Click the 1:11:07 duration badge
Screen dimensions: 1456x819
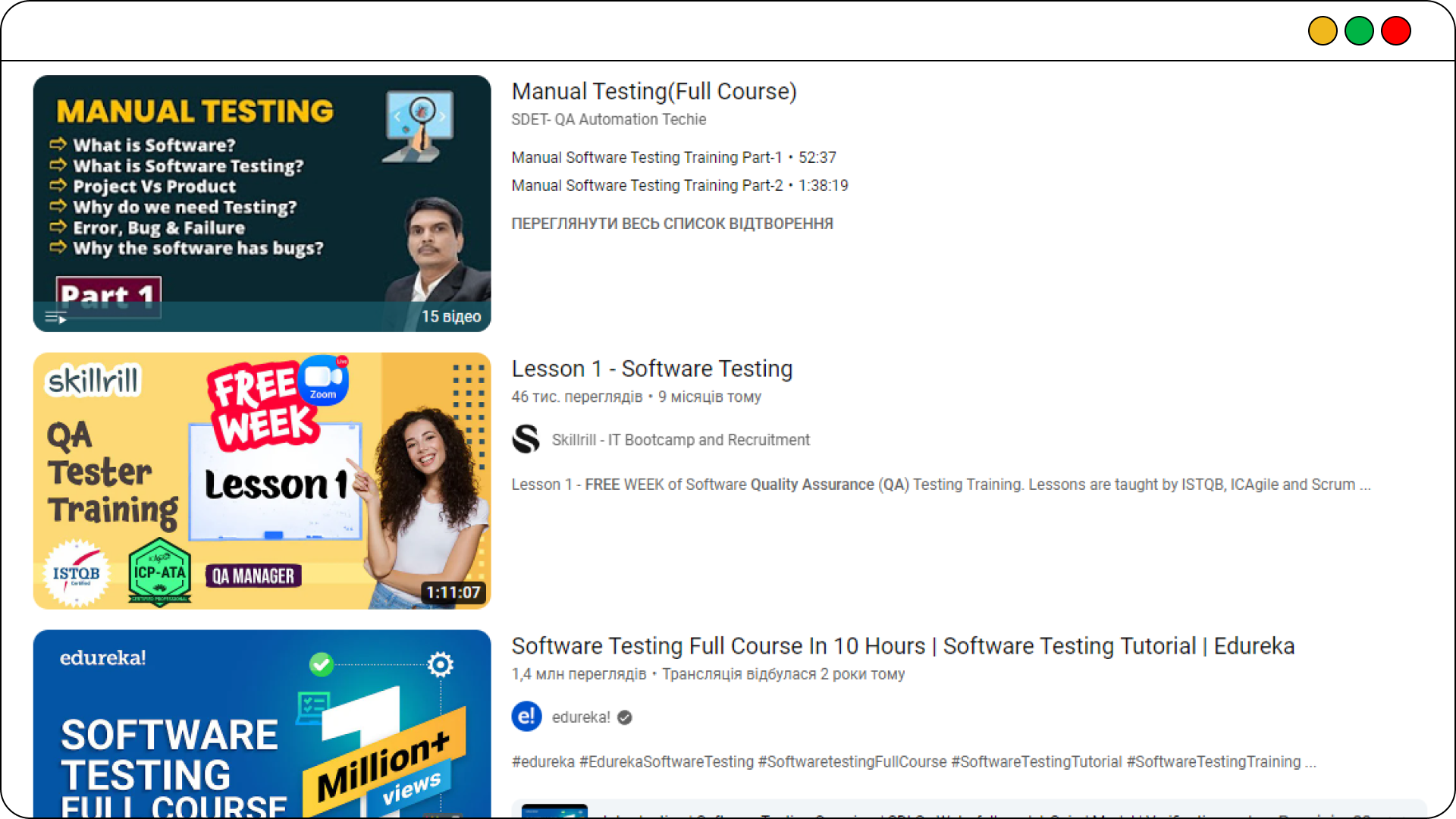[453, 592]
